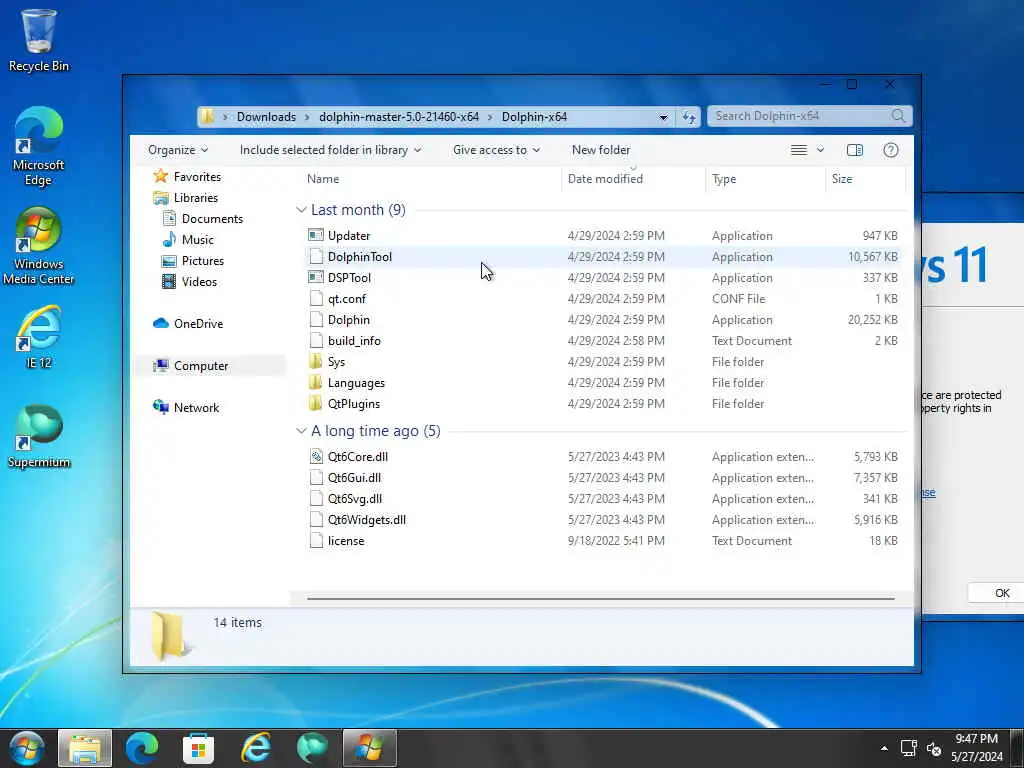Select the Qt6Widgets.dll file
This screenshot has width=1024, height=768.
click(x=603, y=520)
